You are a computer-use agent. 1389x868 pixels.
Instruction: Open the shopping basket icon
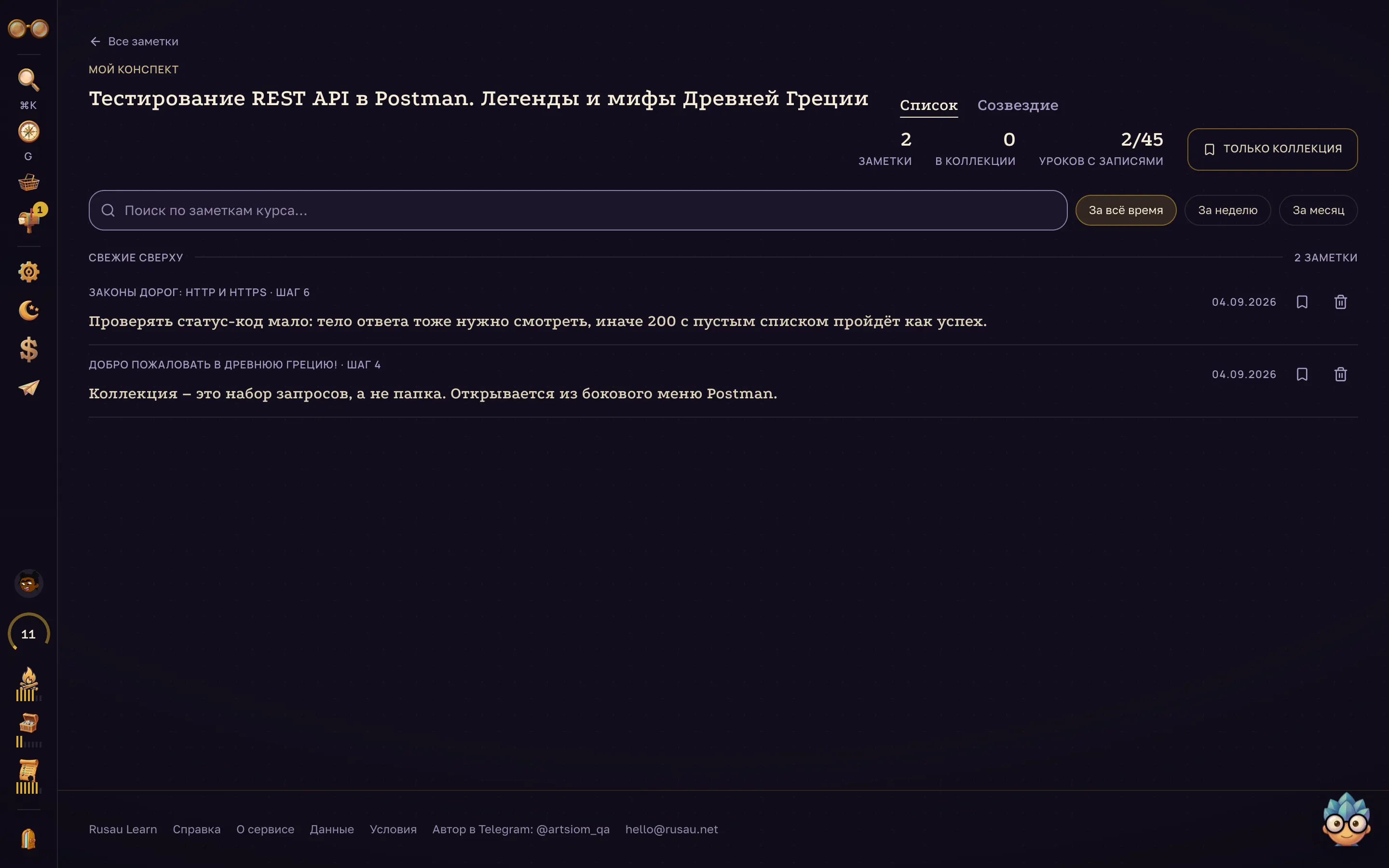point(28,183)
